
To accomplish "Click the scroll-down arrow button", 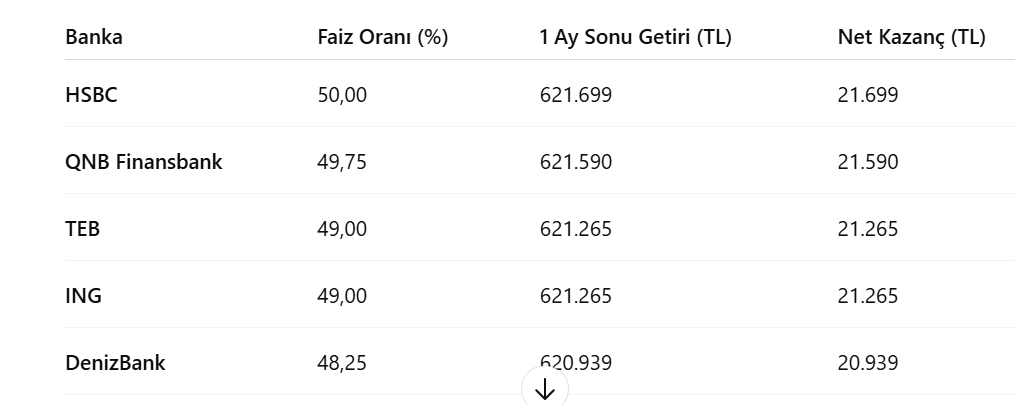I will pyautogui.click(x=544, y=389).
